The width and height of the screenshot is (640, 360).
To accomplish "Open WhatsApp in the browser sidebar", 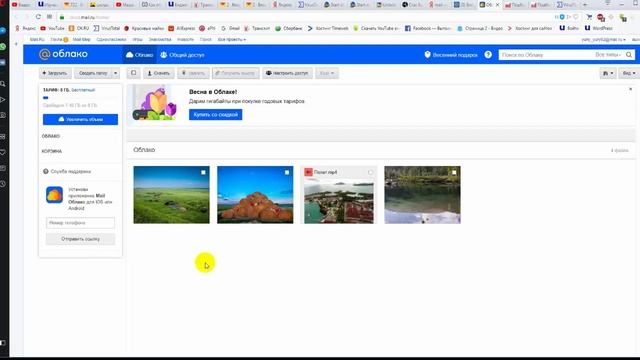I will (x=3, y=47).
